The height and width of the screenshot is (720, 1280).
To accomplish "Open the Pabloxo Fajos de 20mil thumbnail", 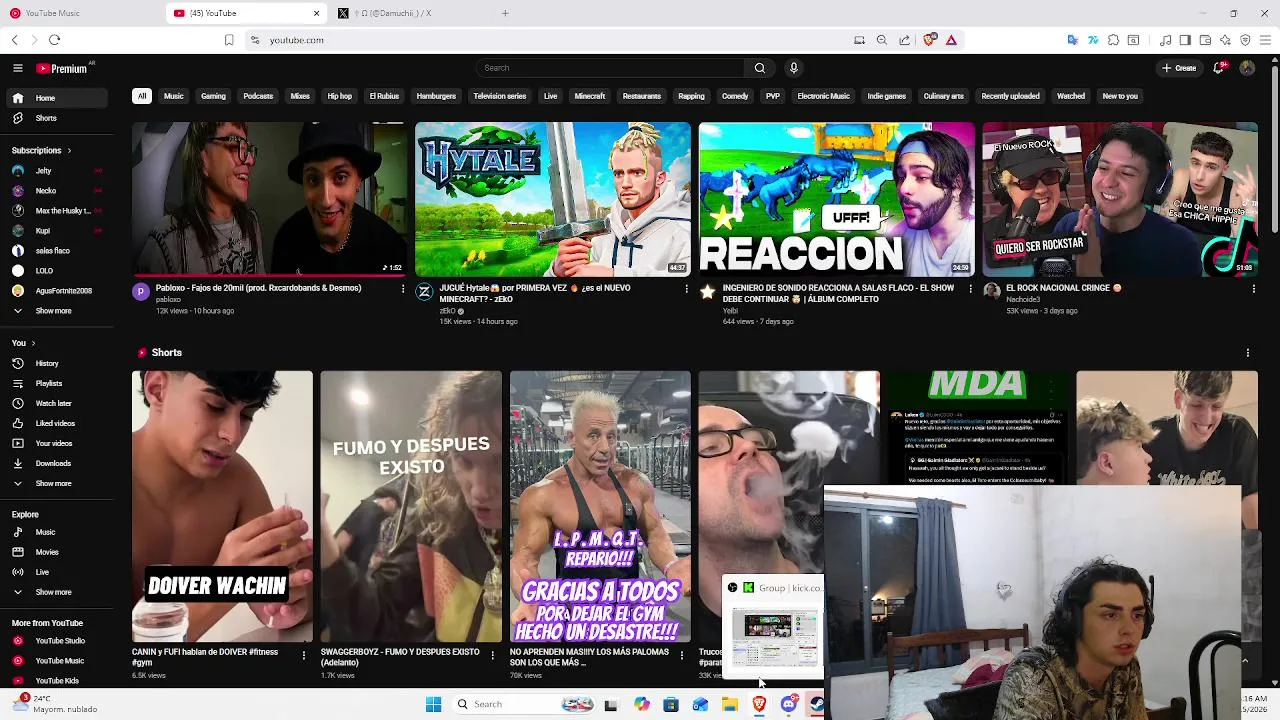I will [x=269, y=199].
